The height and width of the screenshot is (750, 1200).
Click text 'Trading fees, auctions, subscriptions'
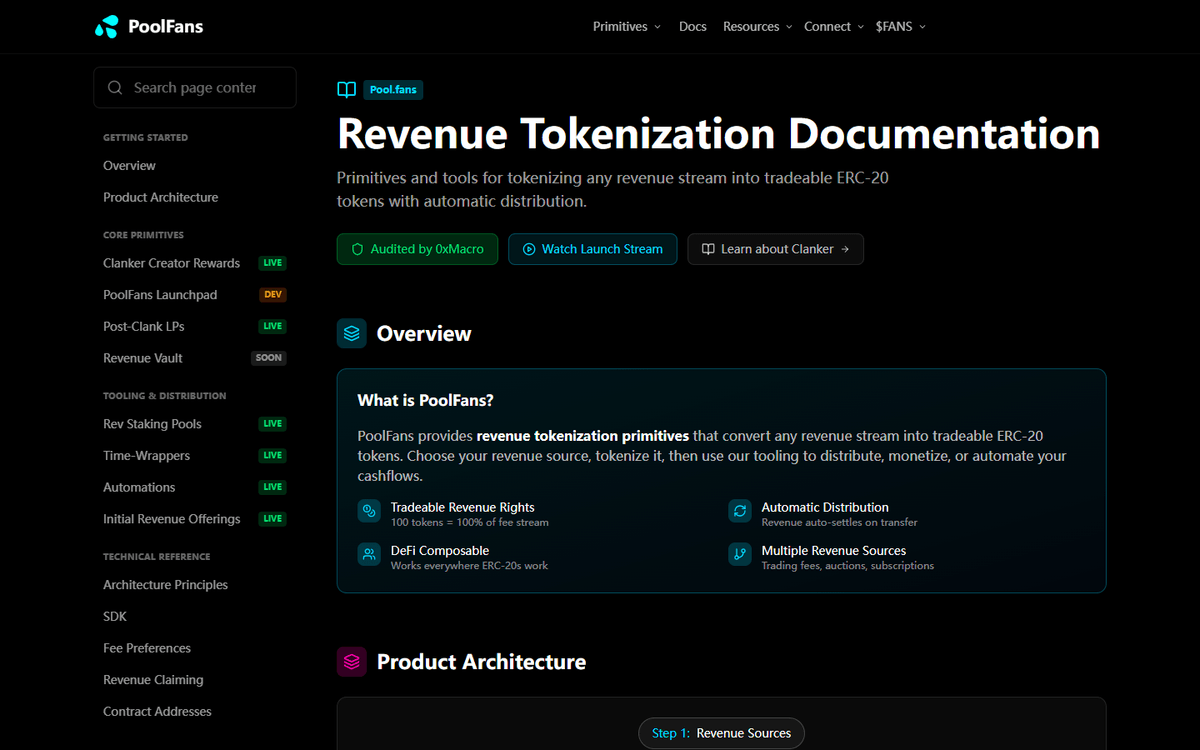click(x=848, y=566)
